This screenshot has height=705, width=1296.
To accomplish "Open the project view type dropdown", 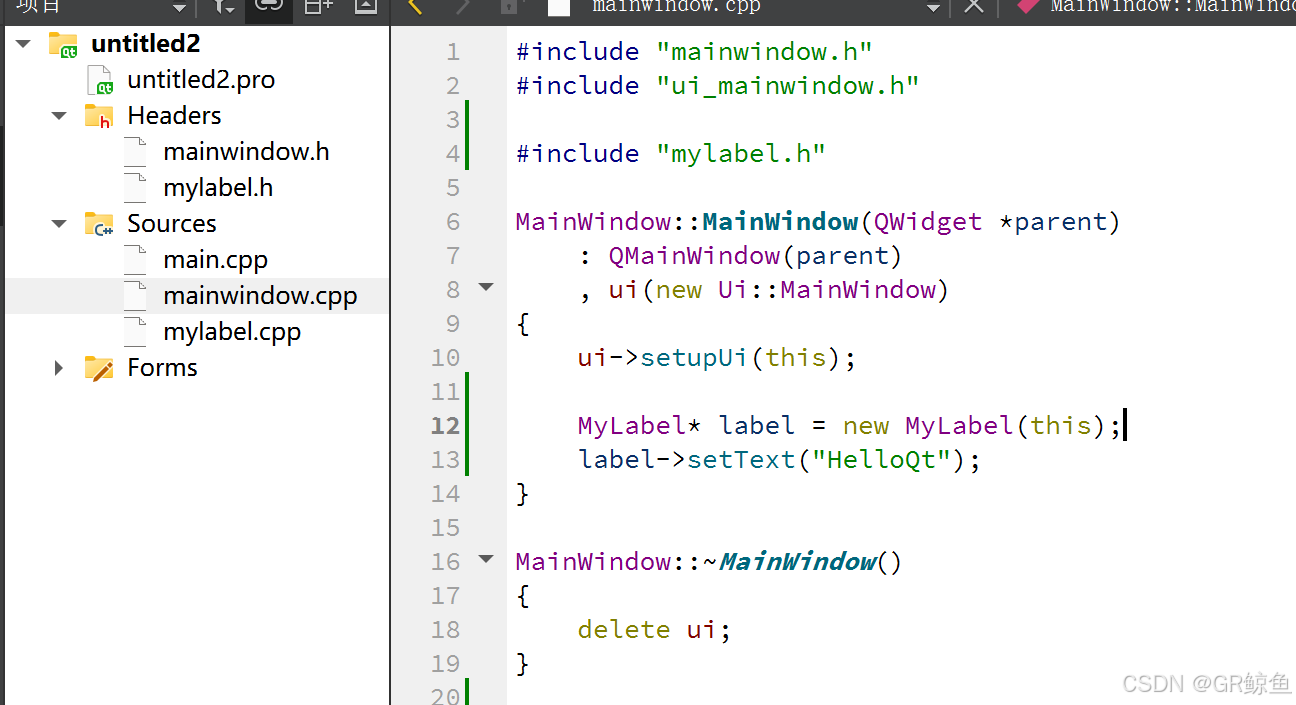I will click(179, 7).
